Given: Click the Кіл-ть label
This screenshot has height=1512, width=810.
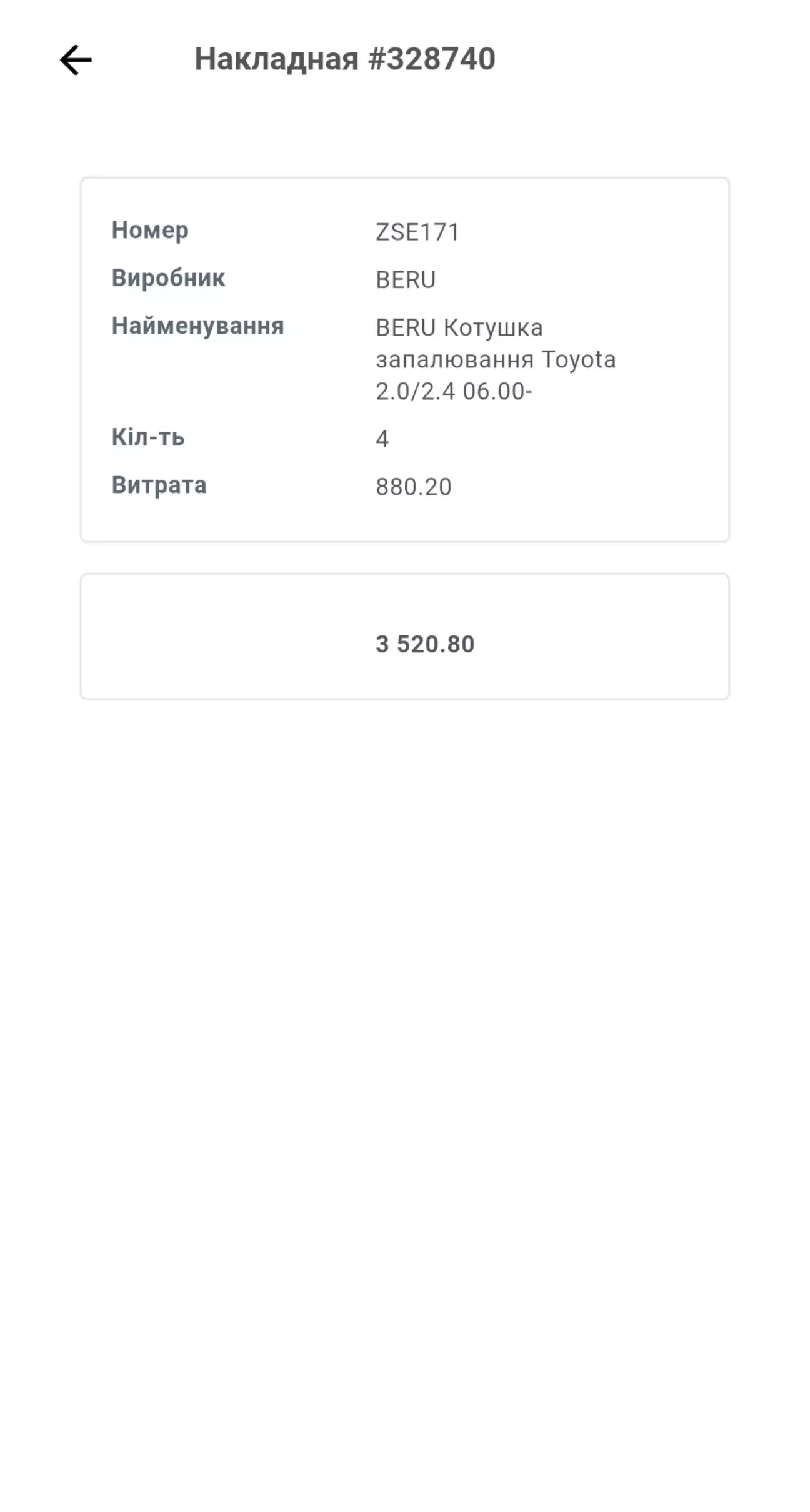Looking at the screenshot, I should tap(148, 437).
